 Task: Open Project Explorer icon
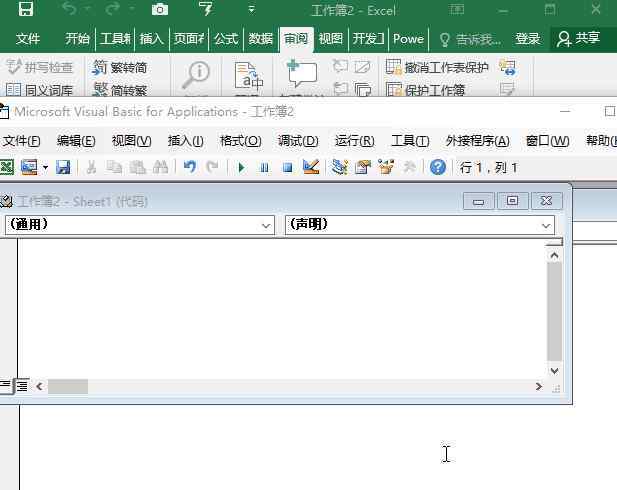pos(340,167)
